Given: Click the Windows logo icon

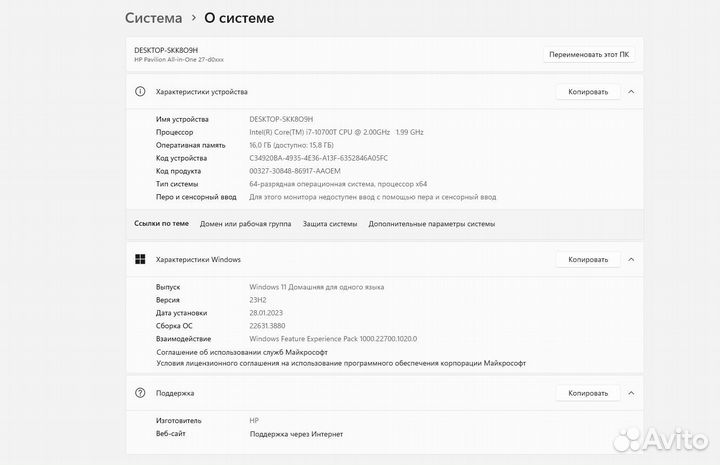Looking at the screenshot, I should 140,259.
